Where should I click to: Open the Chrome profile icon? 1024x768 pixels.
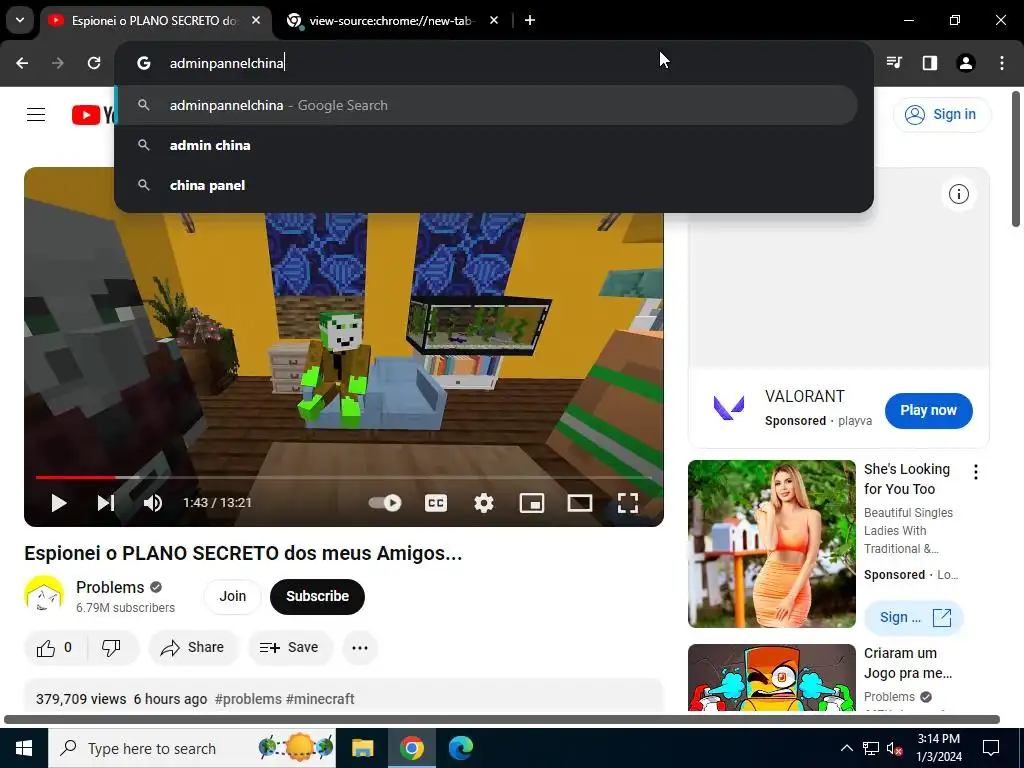(x=966, y=63)
